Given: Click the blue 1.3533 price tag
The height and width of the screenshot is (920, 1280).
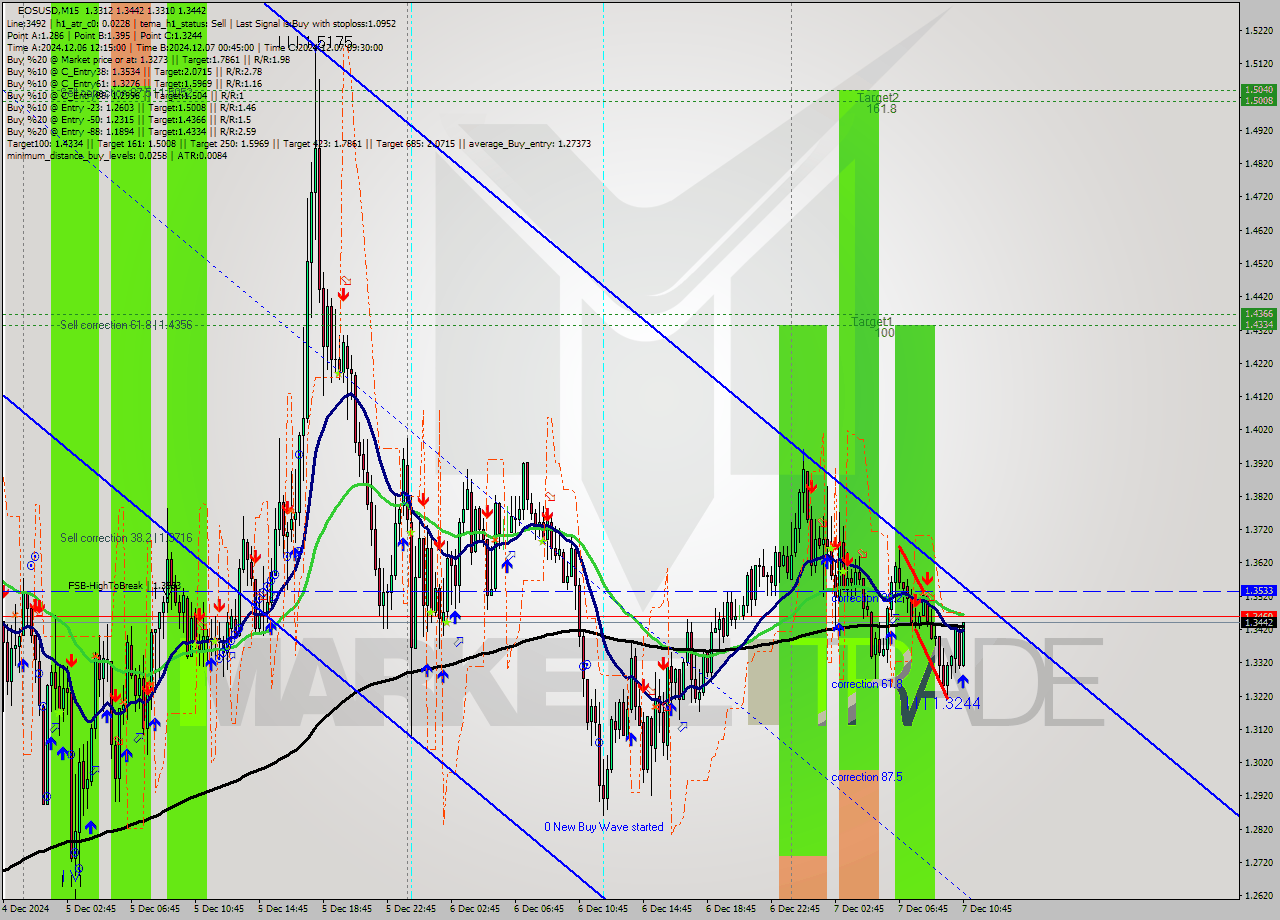Looking at the screenshot, I should click(1257, 591).
